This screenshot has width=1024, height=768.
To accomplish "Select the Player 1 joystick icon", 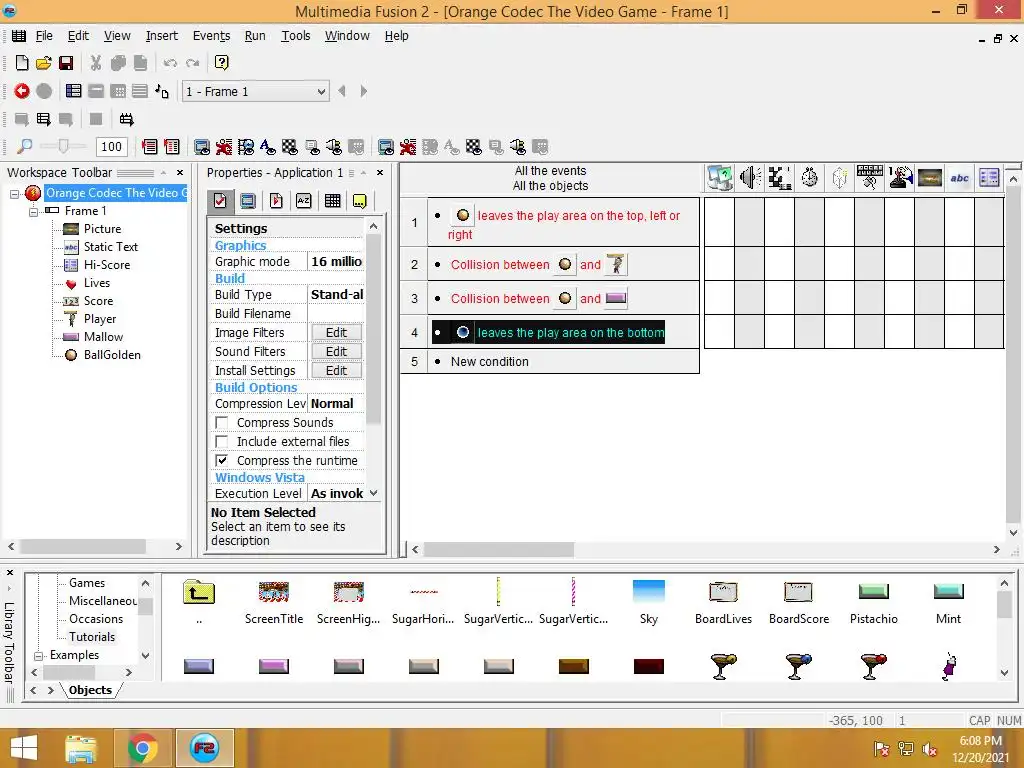I will 900,178.
